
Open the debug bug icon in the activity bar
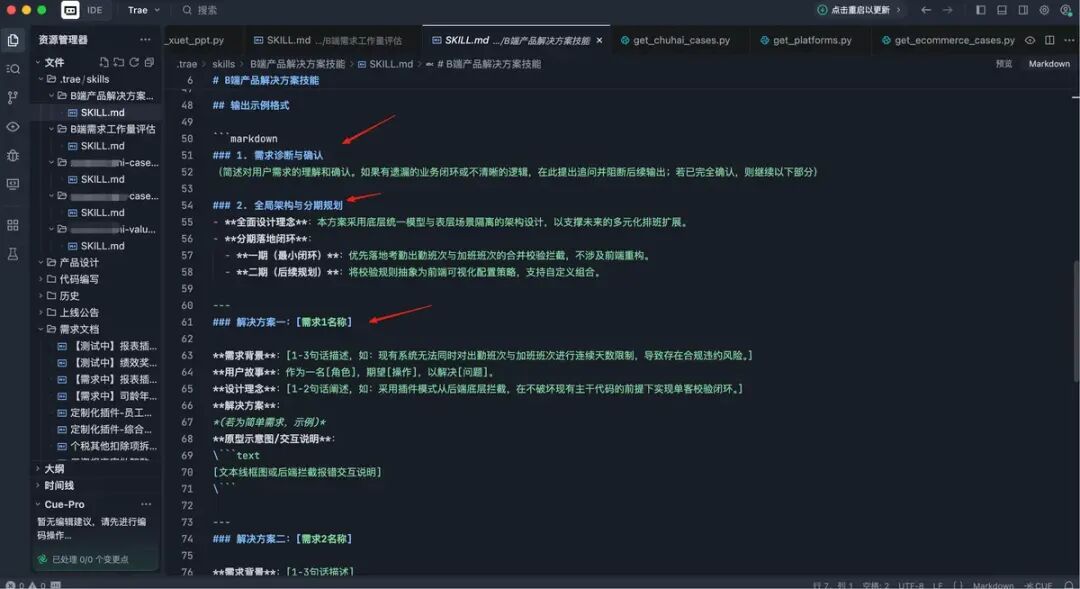12,156
